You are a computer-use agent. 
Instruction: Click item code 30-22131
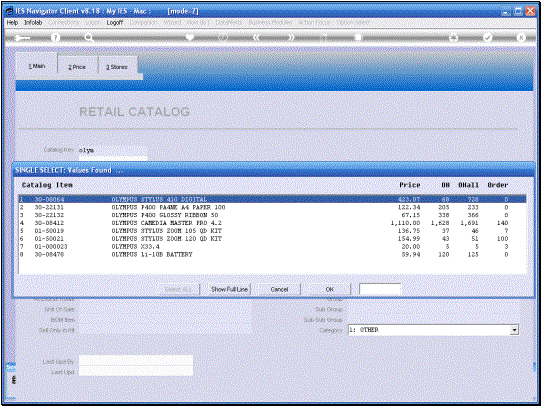[x=49, y=207]
